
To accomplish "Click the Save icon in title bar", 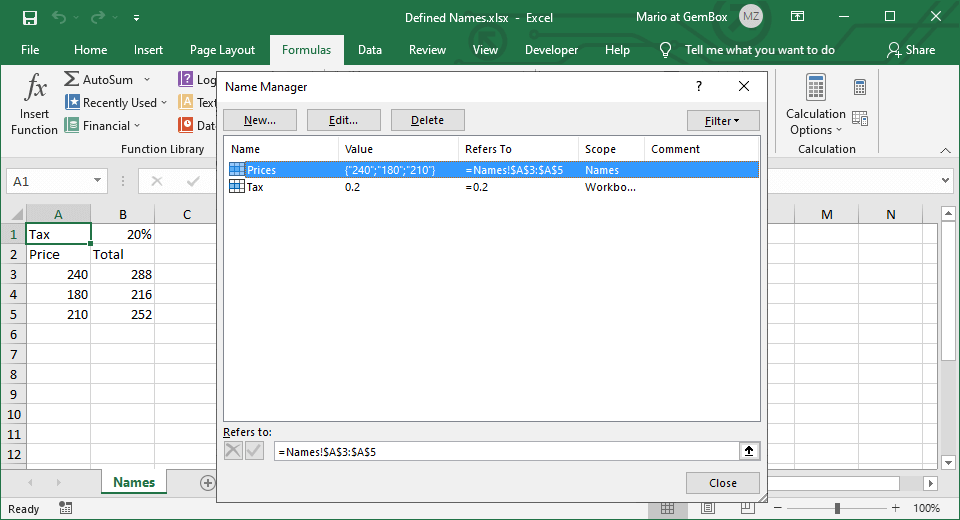I will (29, 18).
